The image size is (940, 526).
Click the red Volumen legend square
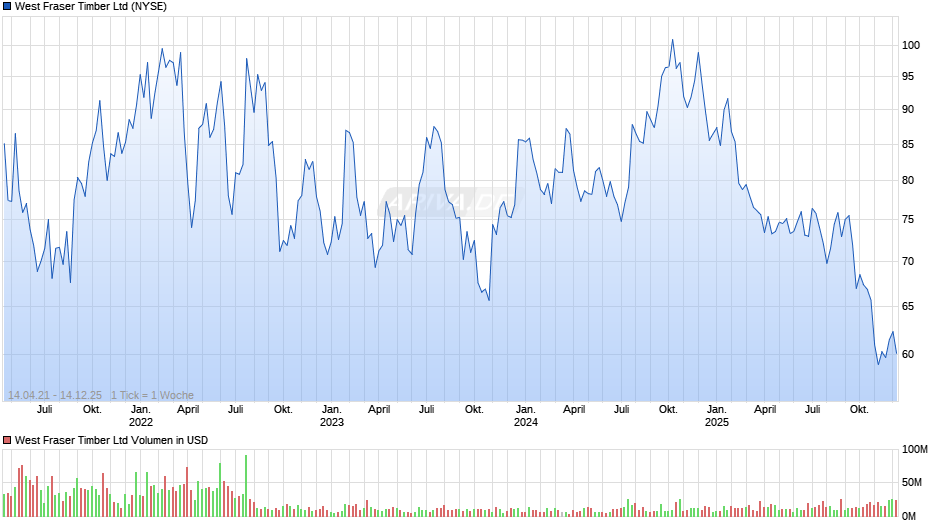click(x=7, y=440)
